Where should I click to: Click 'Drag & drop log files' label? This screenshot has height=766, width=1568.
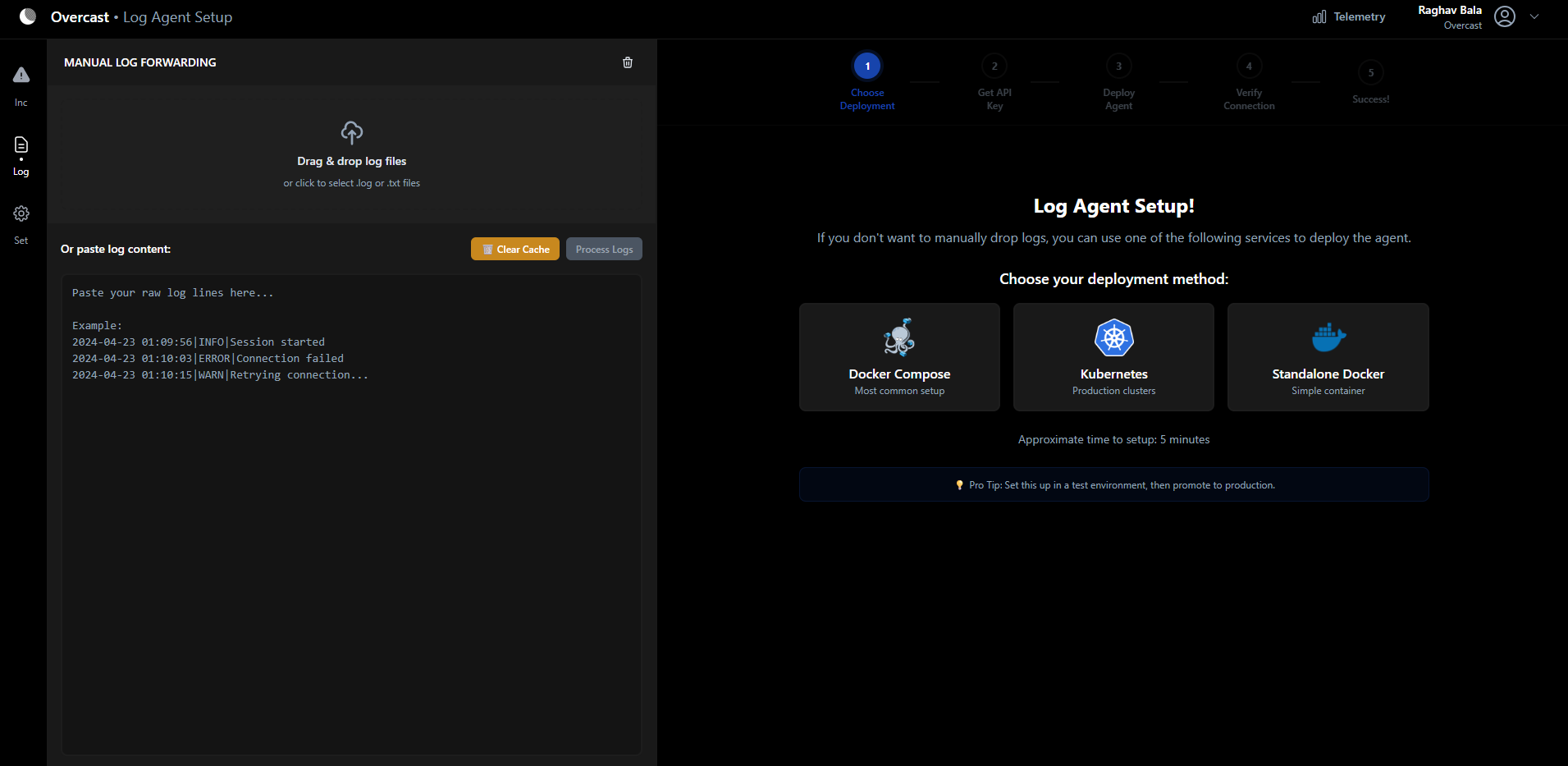tap(352, 162)
